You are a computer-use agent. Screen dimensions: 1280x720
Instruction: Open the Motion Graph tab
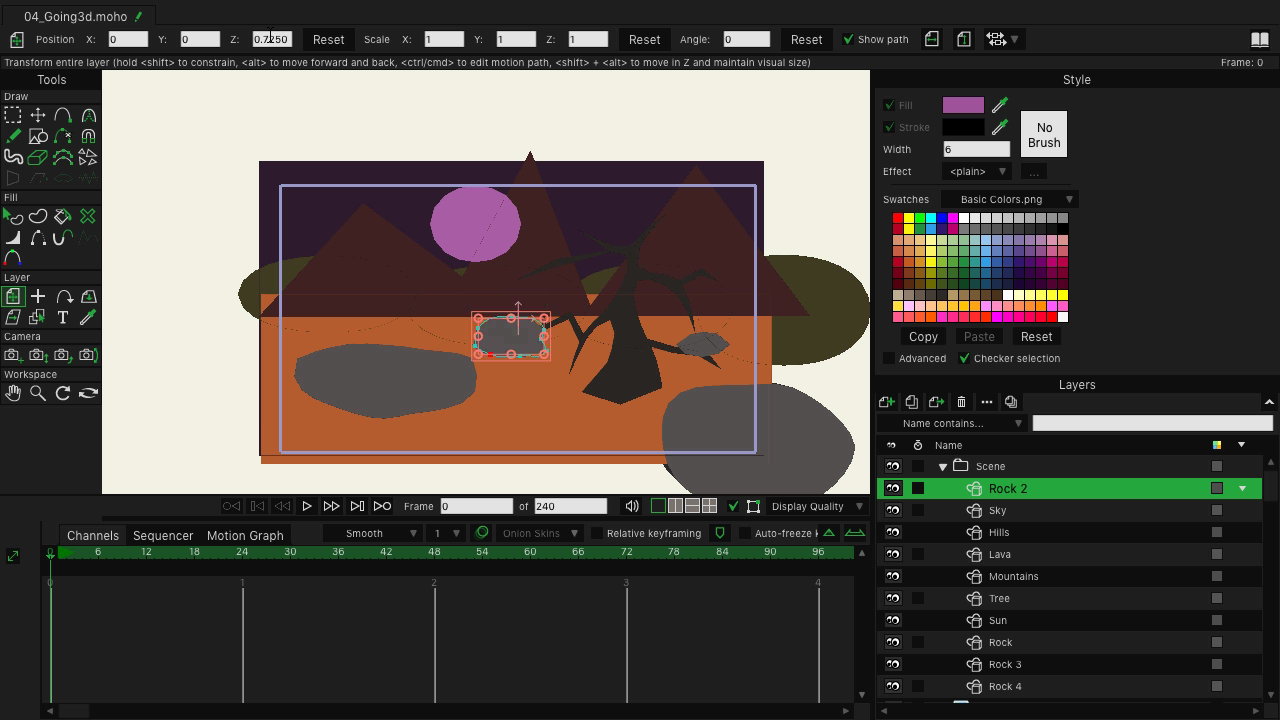(245, 535)
